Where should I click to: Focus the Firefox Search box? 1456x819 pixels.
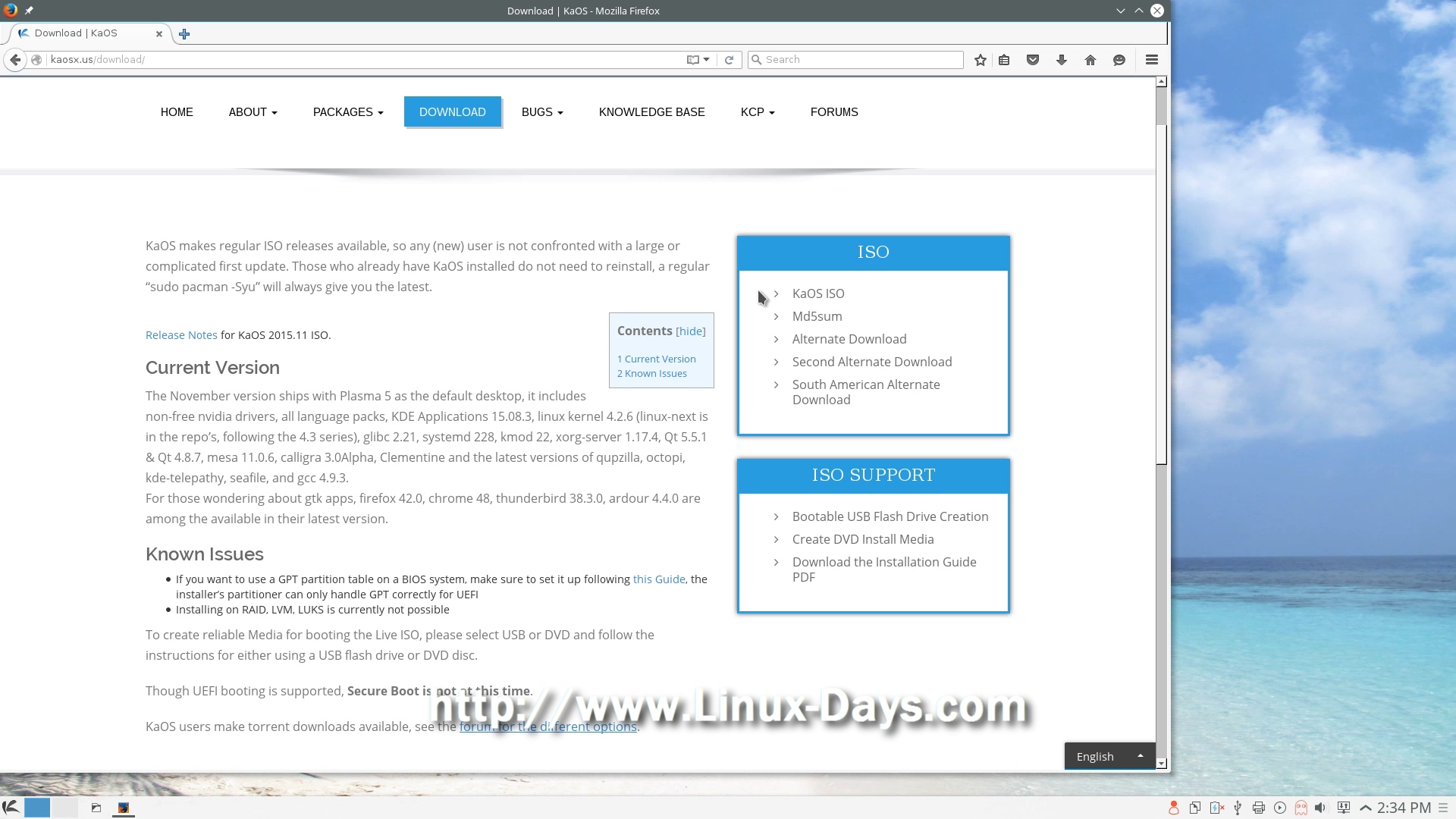point(855,60)
